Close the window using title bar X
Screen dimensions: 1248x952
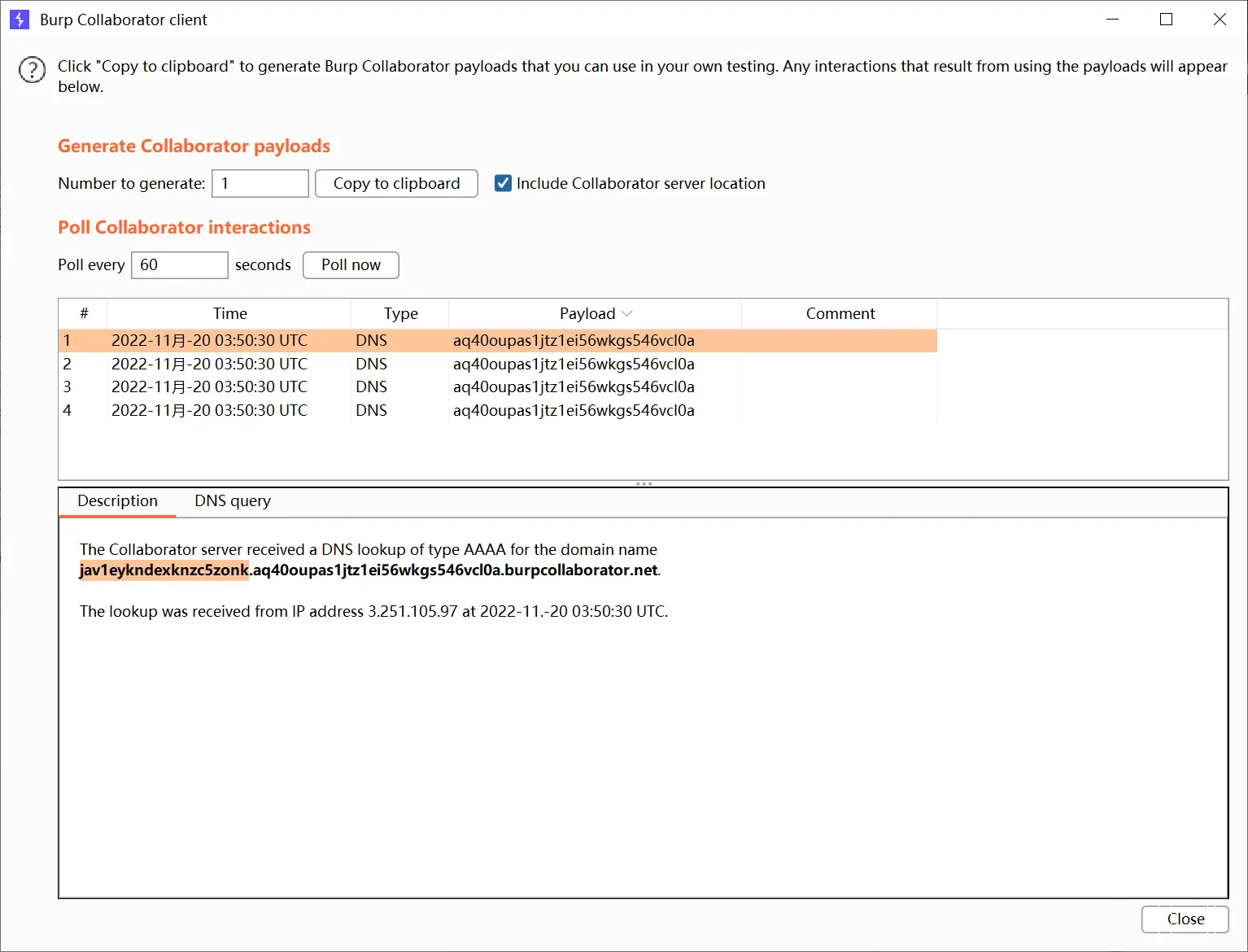tap(1220, 20)
